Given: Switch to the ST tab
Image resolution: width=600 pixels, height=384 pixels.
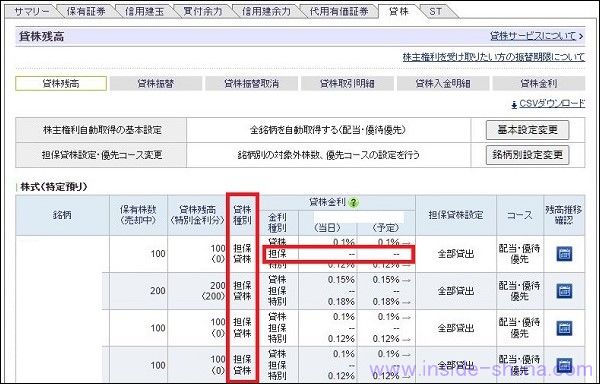Looking at the screenshot, I should point(435,11).
